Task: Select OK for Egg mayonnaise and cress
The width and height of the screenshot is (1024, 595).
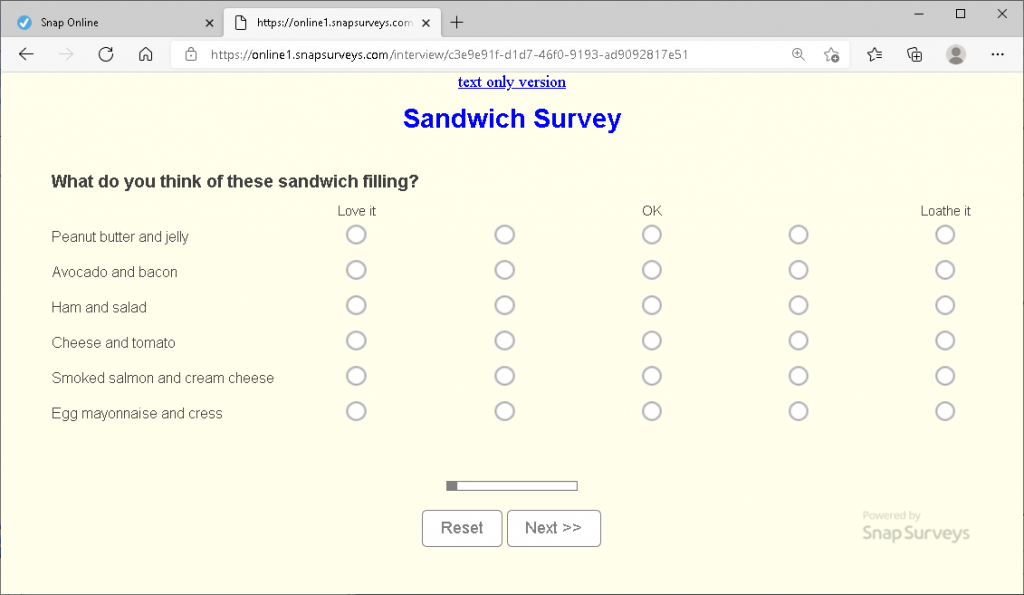Action: 651,411
